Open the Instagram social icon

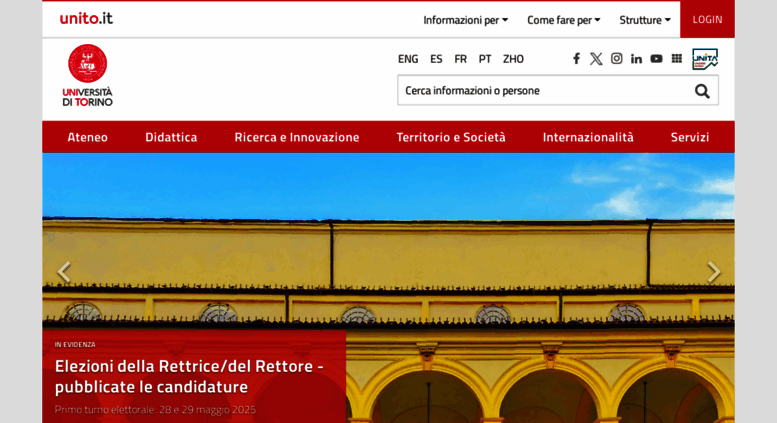click(x=616, y=58)
